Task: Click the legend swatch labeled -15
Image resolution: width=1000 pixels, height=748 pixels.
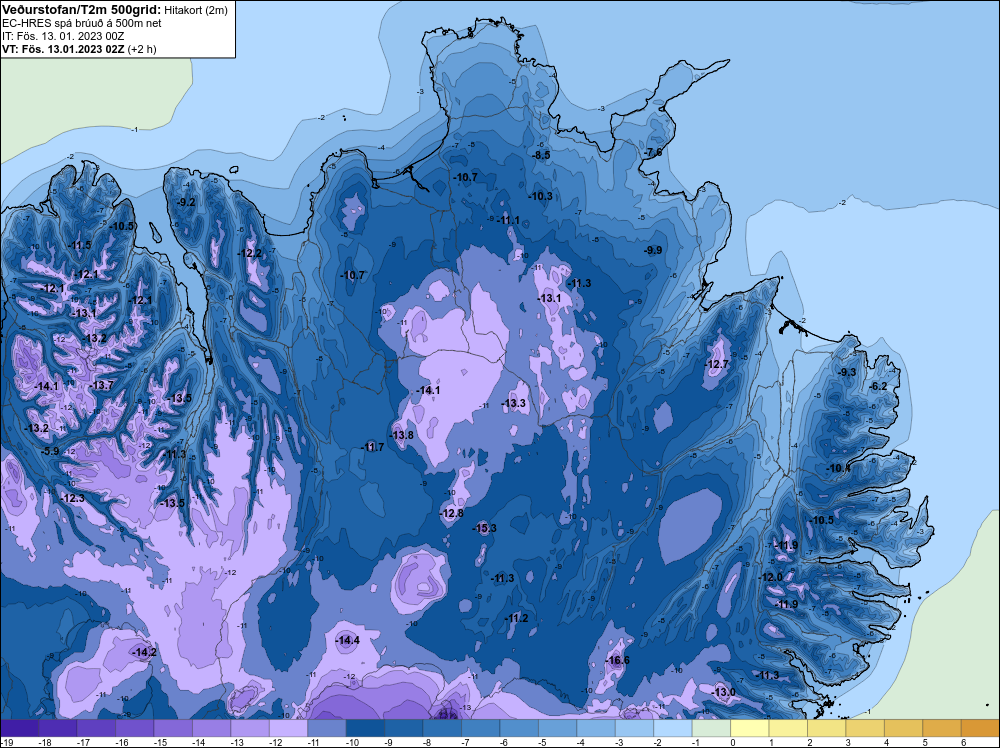Action: pyautogui.click(x=173, y=728)
